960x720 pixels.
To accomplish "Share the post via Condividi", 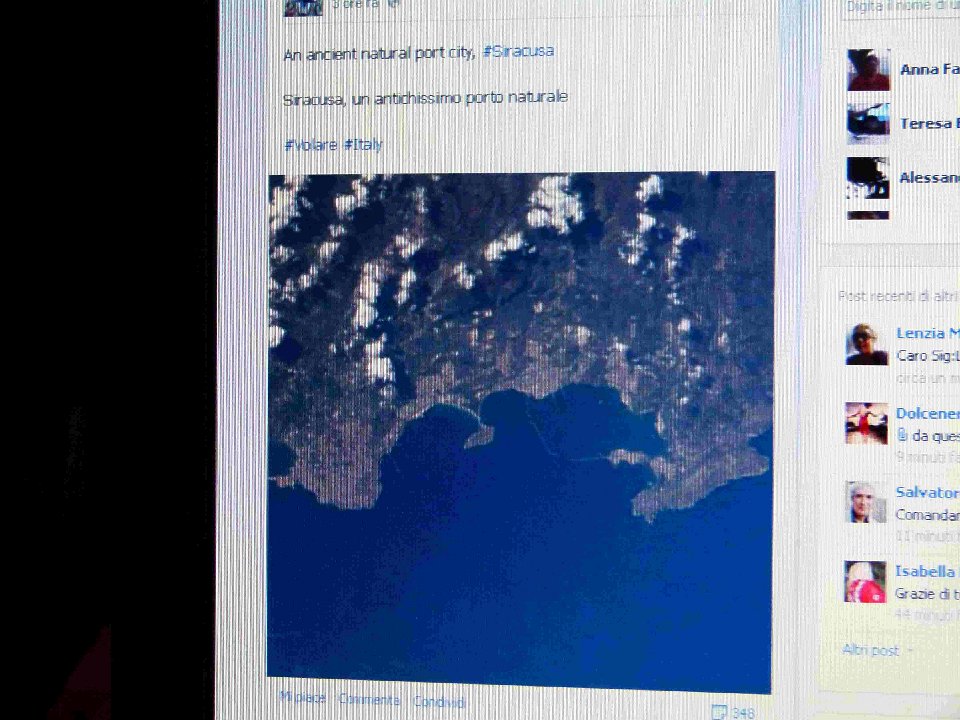I will click(x=439, y=702).
